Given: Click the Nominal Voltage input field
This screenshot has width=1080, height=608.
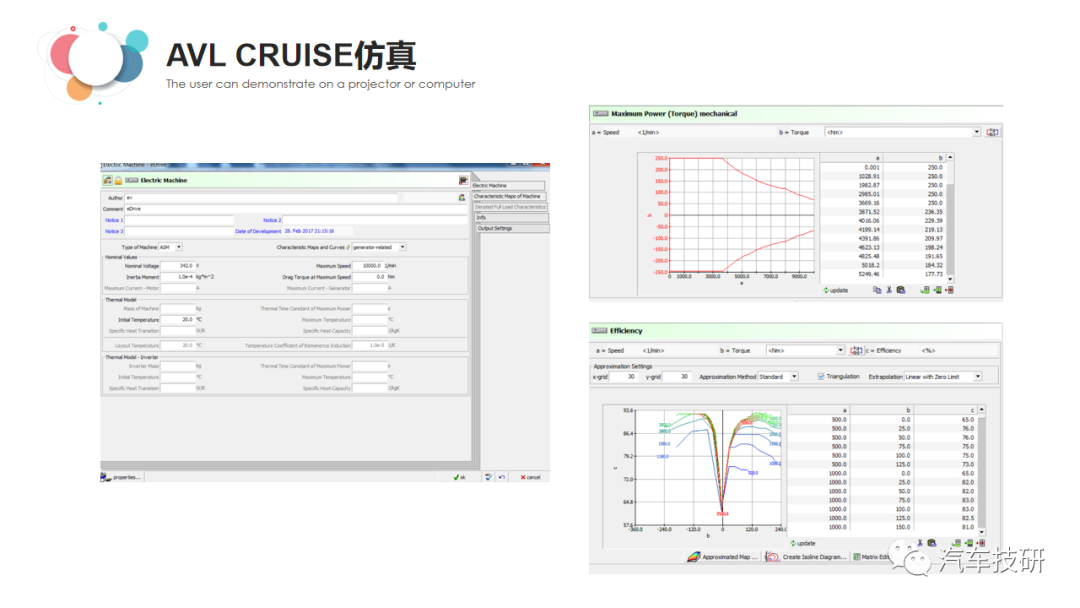Looking at the screenshot, I should (x=178, y=266).
